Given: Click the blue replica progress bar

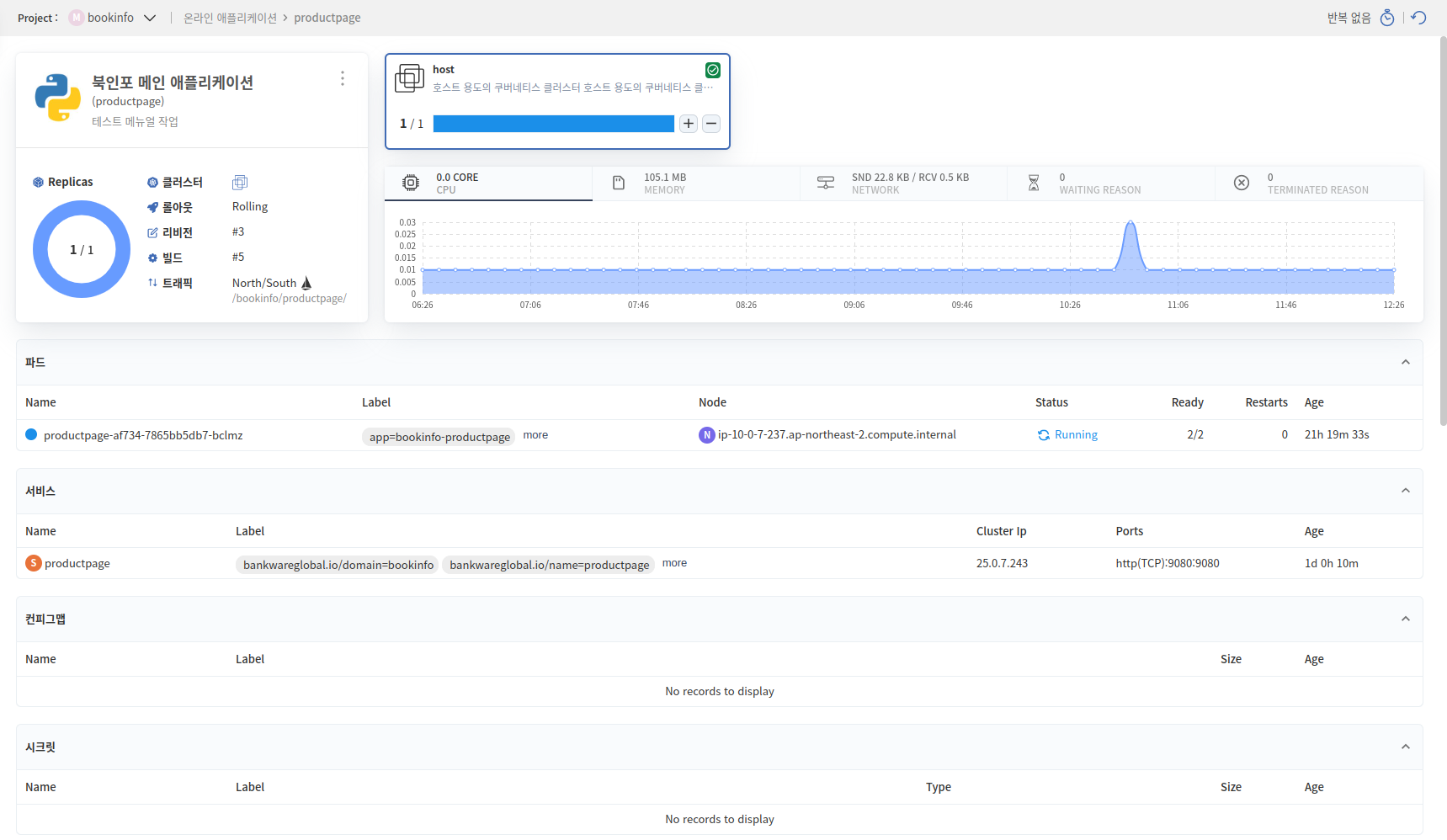Looking at the screenshot, I should pyautogui.click(x=554, y=124).
